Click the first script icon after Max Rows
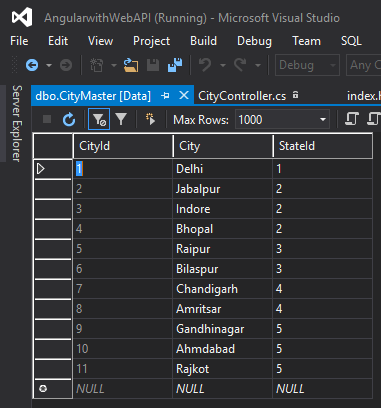This screenshot has width=381, height=408. [351, 119]
